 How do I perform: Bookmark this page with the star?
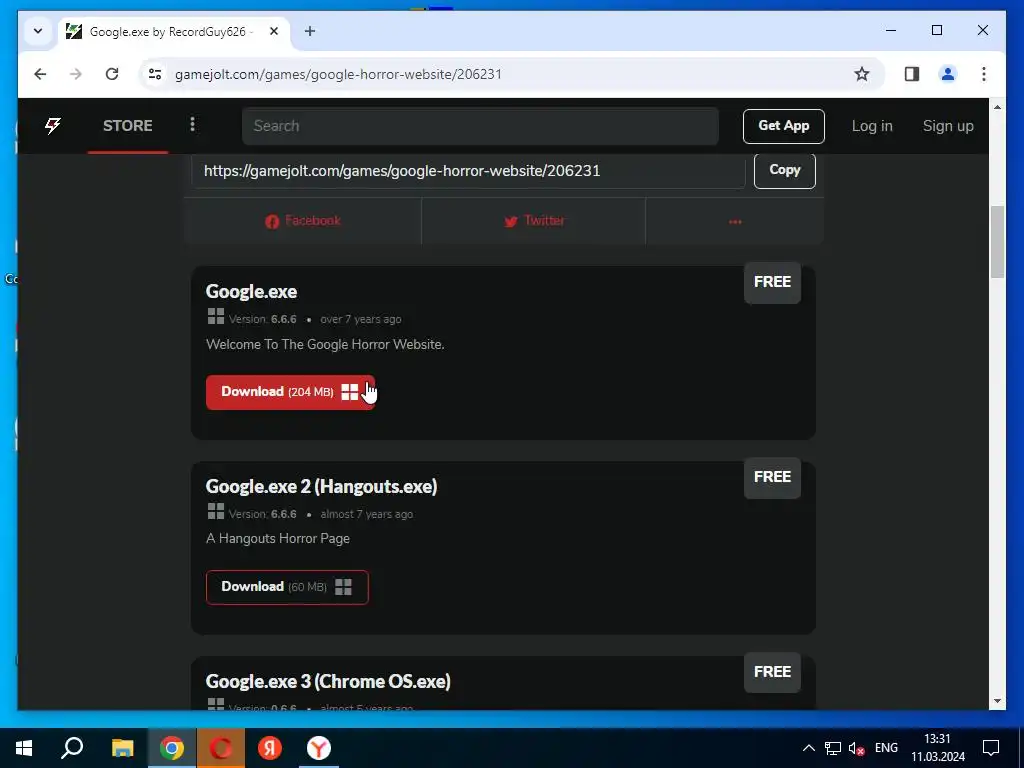tap(861, 74)
